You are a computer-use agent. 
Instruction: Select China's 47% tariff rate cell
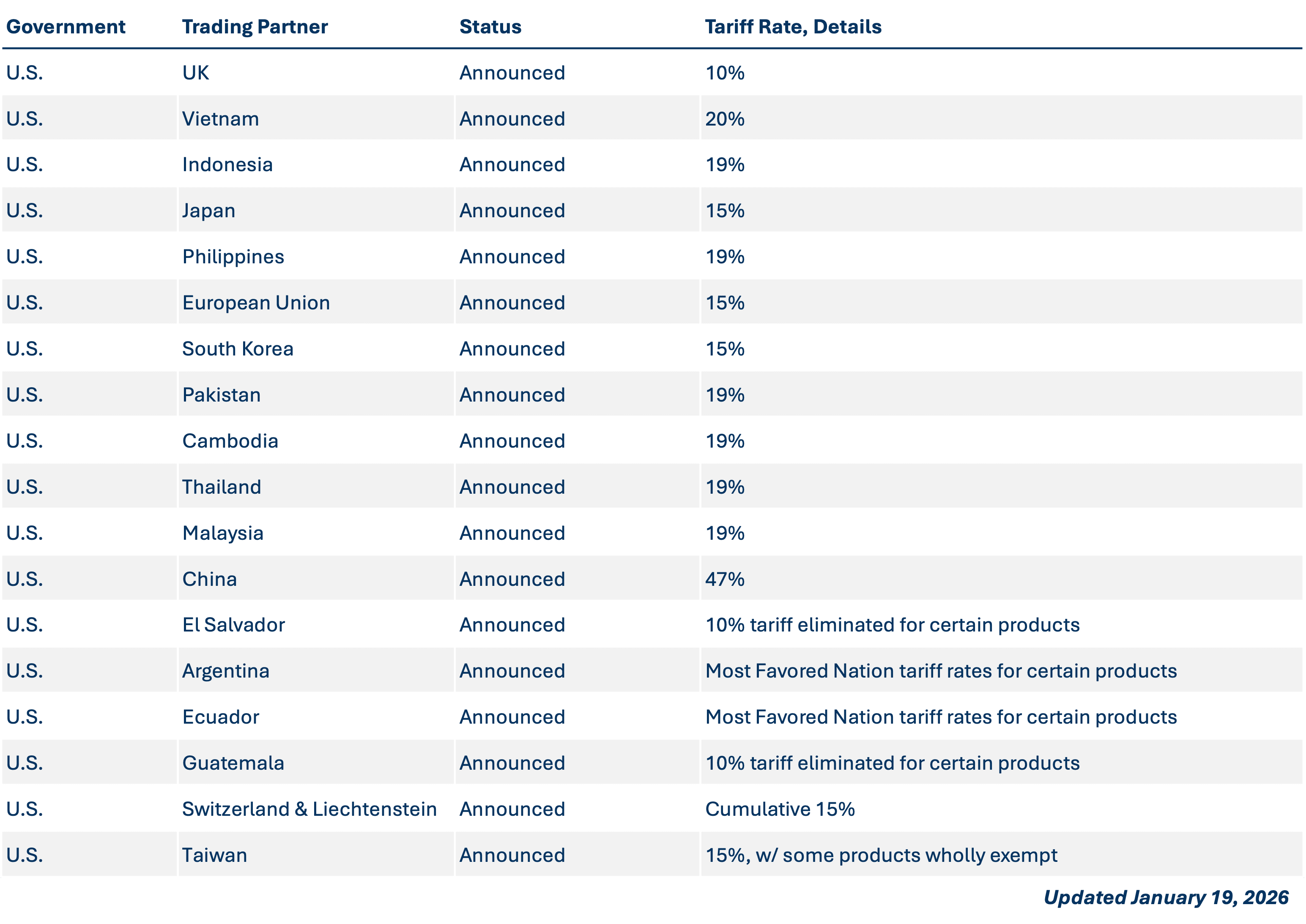724,579
